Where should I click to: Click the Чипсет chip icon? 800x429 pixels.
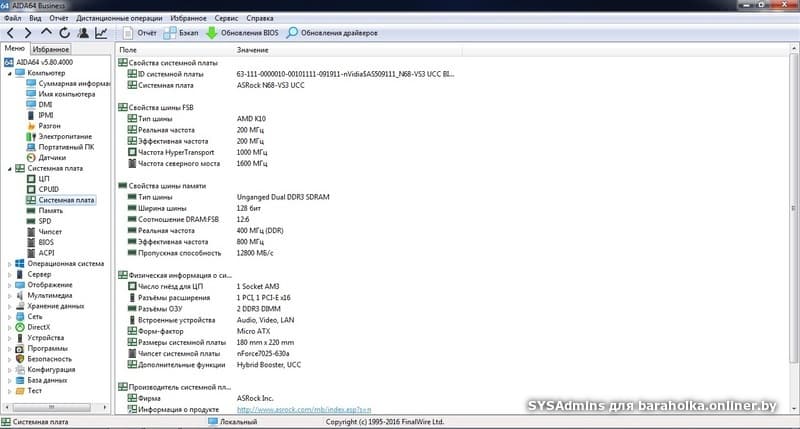31,232
